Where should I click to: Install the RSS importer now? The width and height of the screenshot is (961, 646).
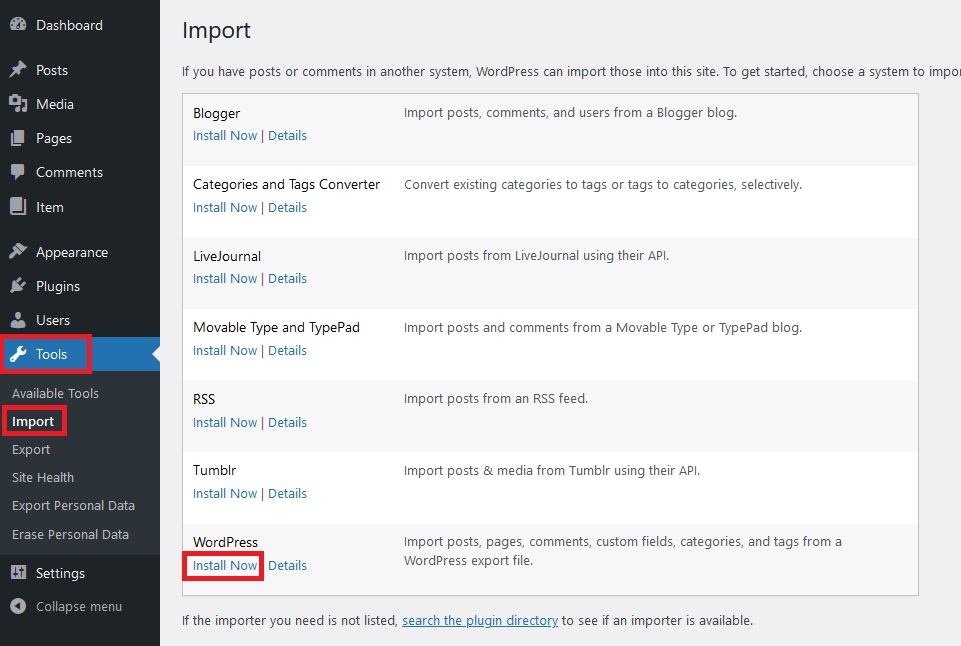click(x=225, y=422)
